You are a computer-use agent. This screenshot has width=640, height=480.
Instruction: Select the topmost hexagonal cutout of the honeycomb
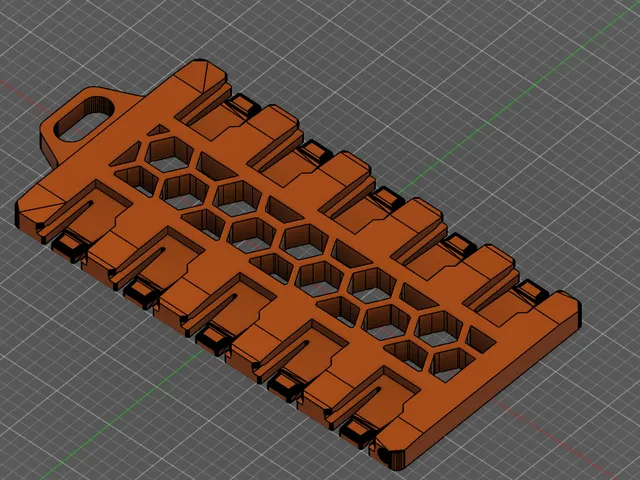click(x=168, y=154)
